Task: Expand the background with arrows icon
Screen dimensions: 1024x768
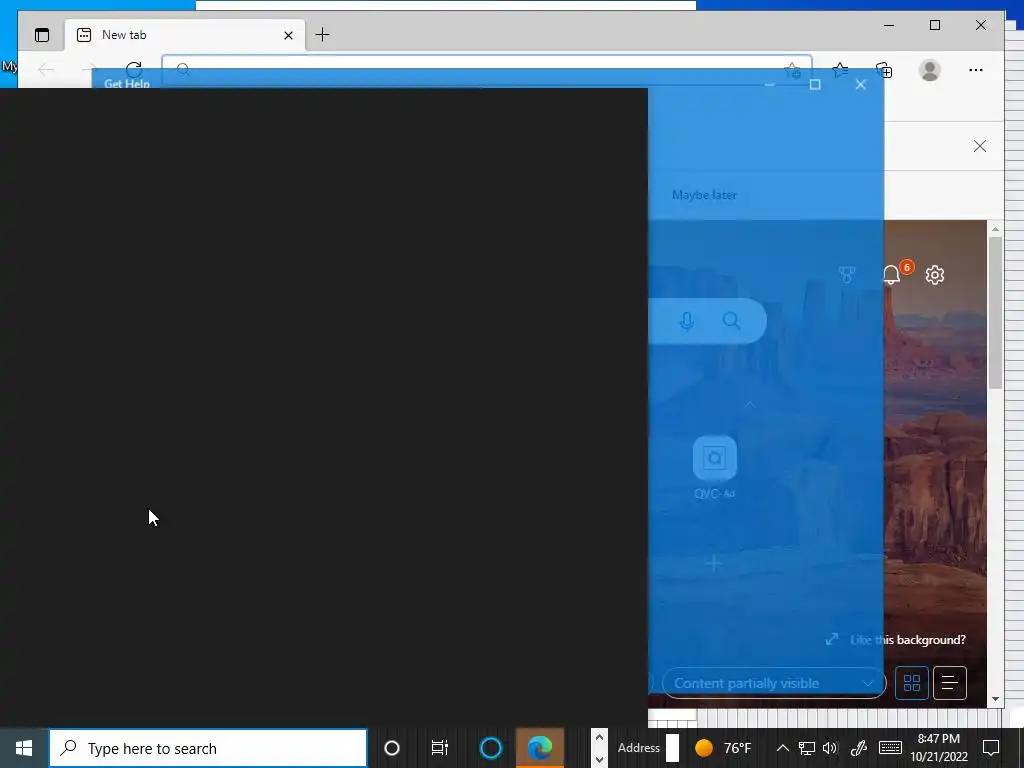Action: click(831, 639)
